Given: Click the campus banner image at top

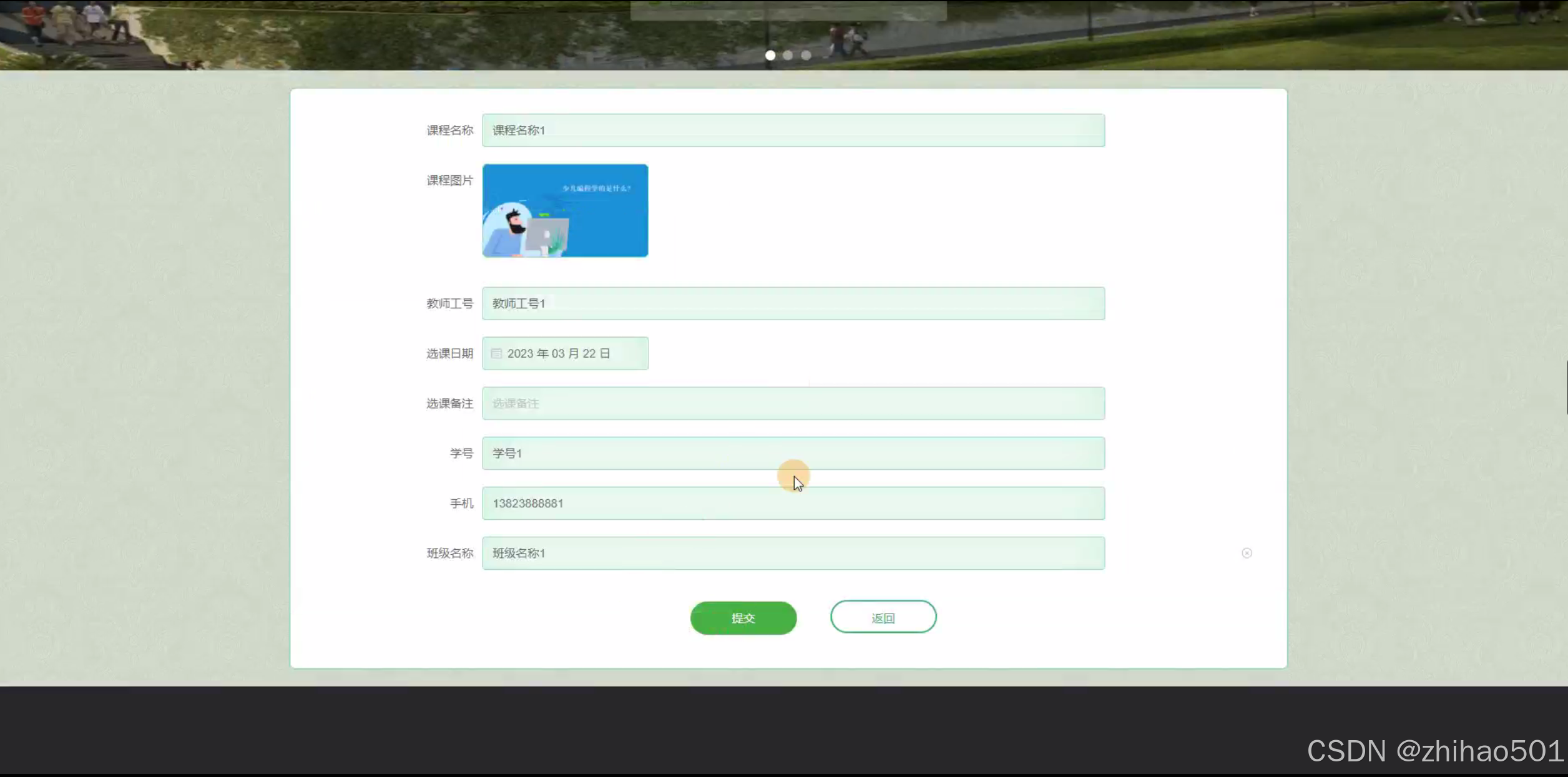Looking at the screenshot, I should 437,34.
